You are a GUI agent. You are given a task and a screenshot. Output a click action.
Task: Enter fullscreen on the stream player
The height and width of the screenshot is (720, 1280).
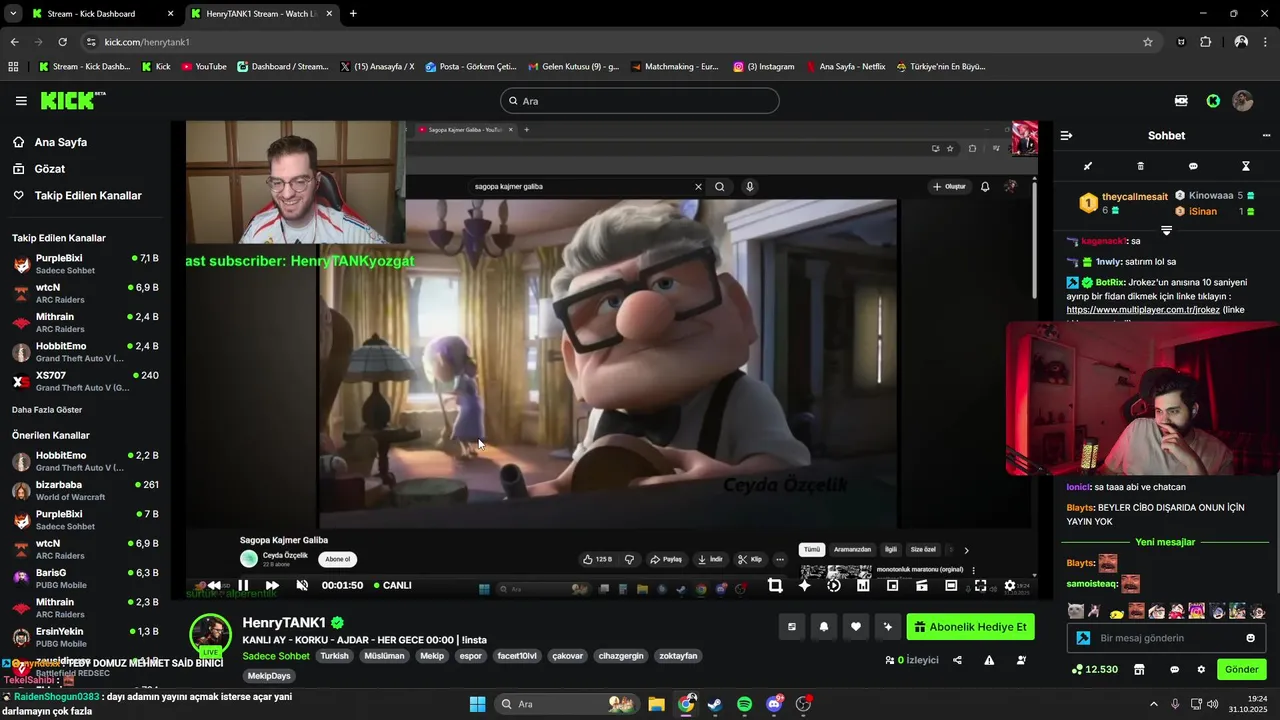tap(980, 585)
